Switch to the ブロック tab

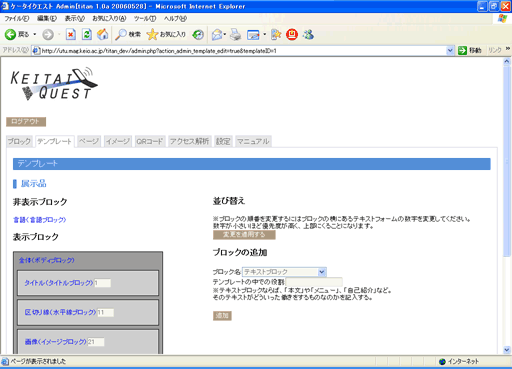coord(19,141)
